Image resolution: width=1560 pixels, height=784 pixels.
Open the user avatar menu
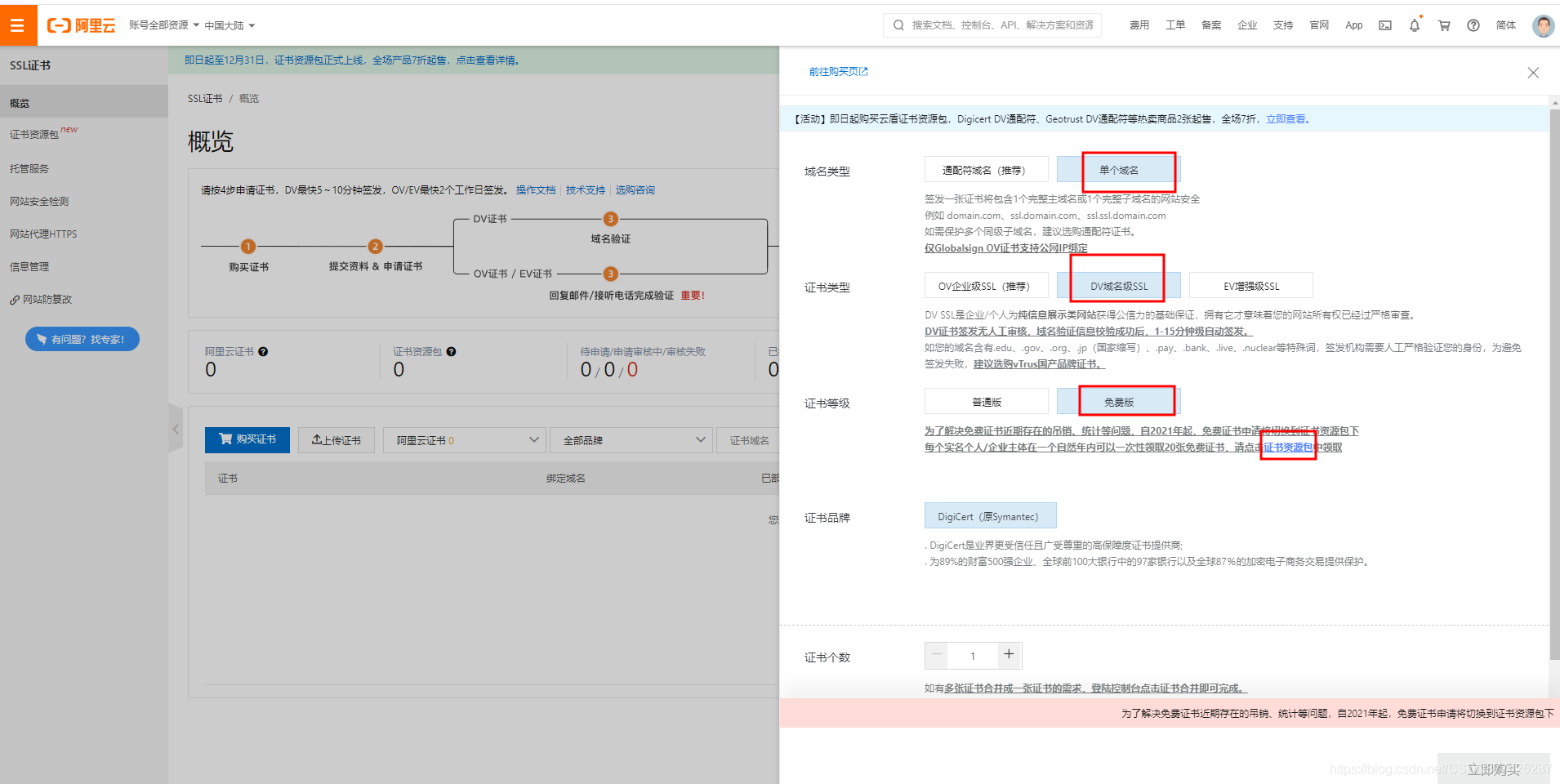click(x=1543, y=25)
